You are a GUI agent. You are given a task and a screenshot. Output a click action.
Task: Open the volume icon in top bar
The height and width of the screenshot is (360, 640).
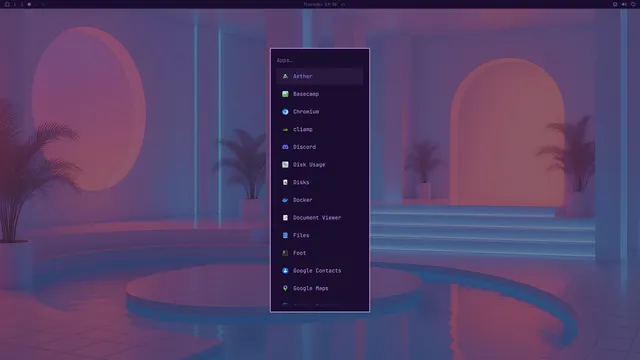(624, 4)
